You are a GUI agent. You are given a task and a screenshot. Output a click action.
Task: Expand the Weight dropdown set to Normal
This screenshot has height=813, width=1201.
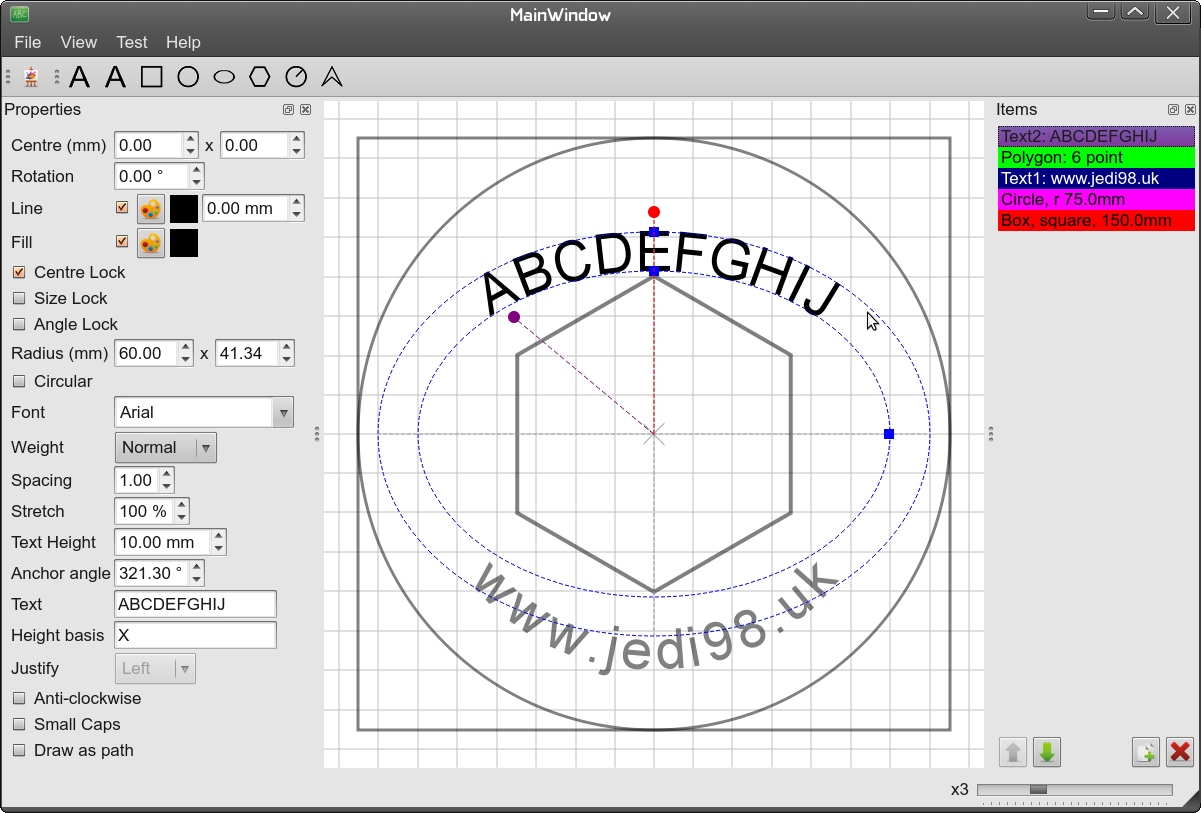pos(166,447)
